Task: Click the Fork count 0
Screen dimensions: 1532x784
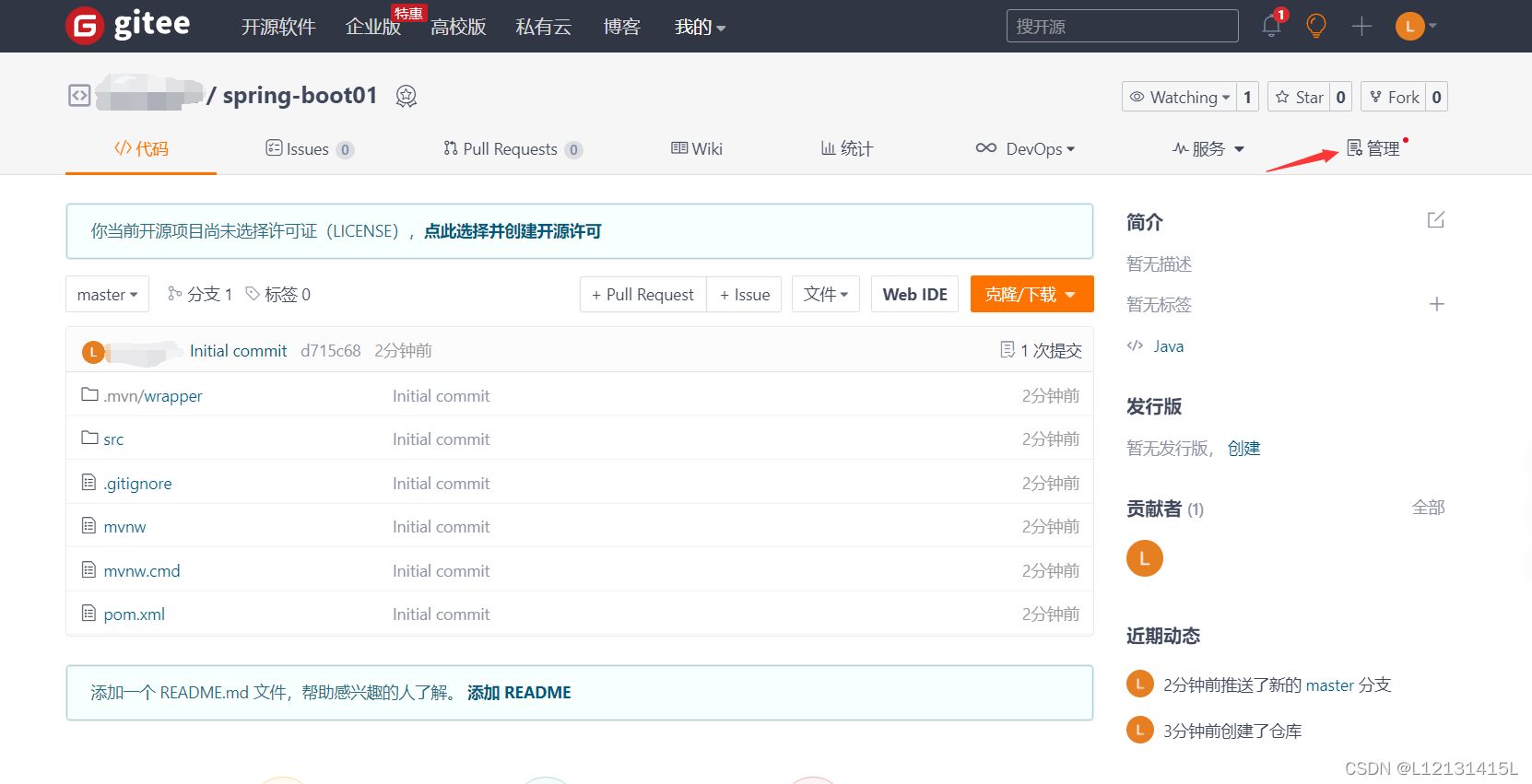Action: click(x=1436, y=97)
